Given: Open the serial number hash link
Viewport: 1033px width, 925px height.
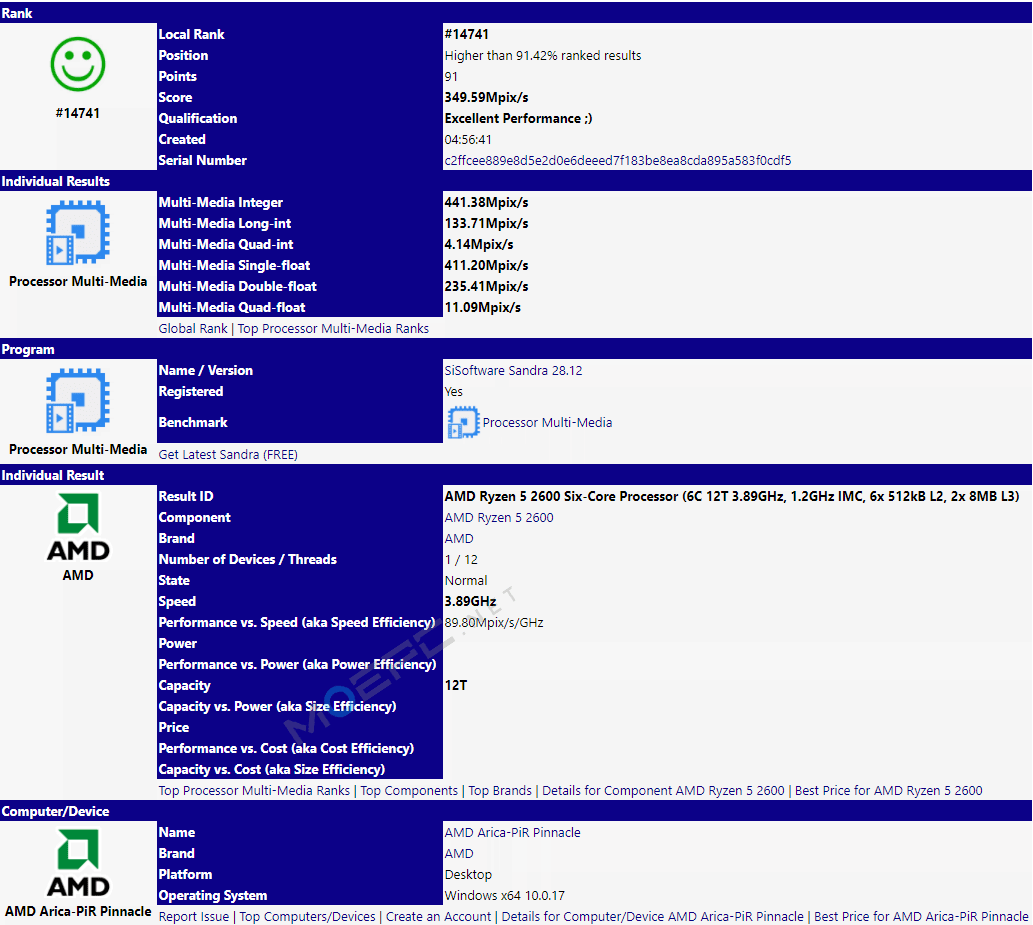Looking at the screenshot, I should tap(617, 160).
